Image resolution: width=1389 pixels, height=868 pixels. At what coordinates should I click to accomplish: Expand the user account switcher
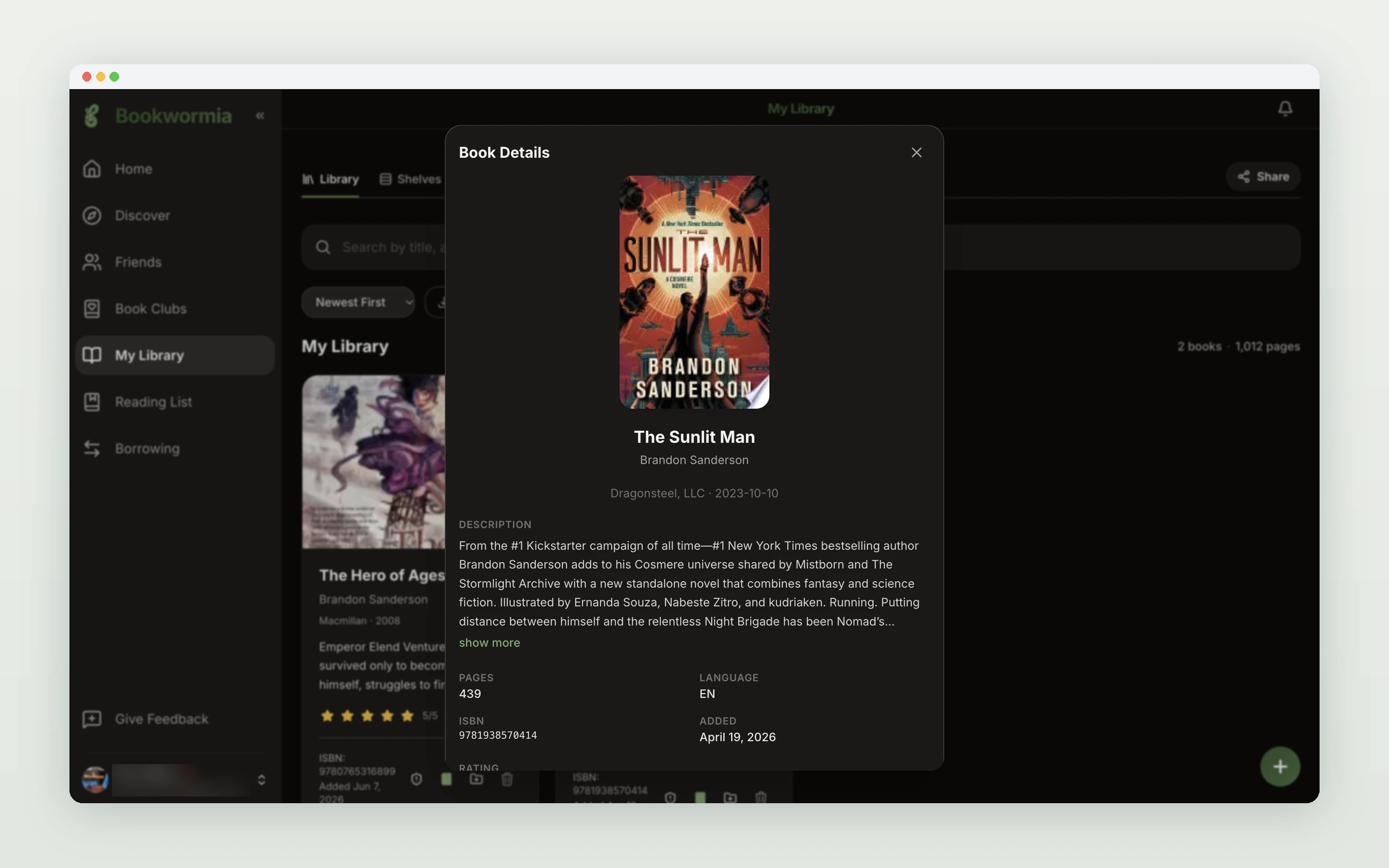tap(262, 780)
